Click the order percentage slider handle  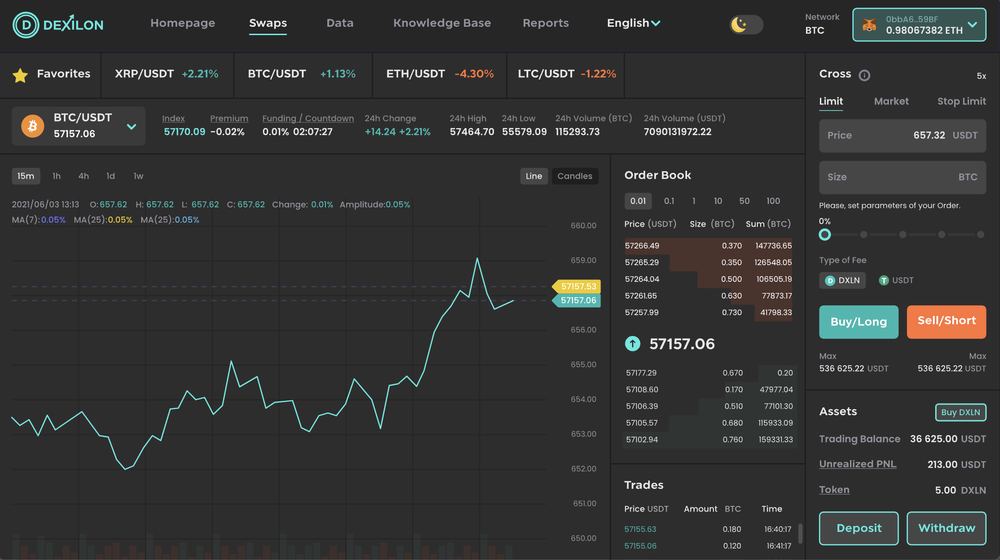click(825, 235)
